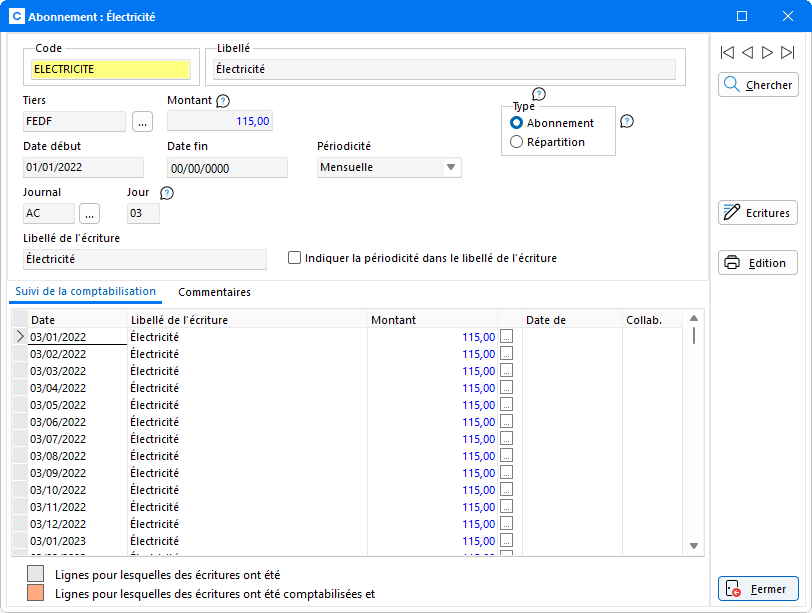Select the Répartition radio button

click(517, 142)
